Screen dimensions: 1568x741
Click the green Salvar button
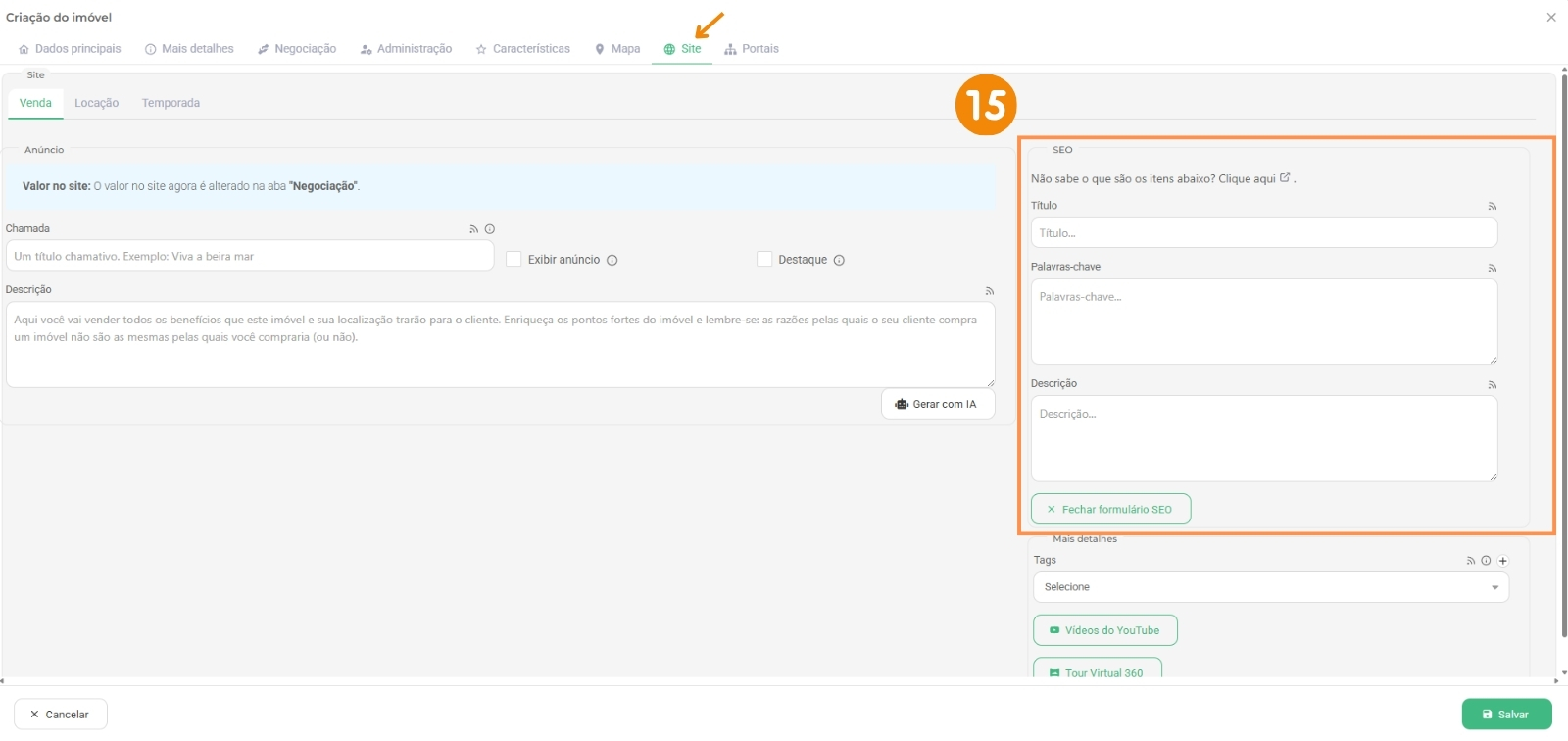(x=1506, y=715)
